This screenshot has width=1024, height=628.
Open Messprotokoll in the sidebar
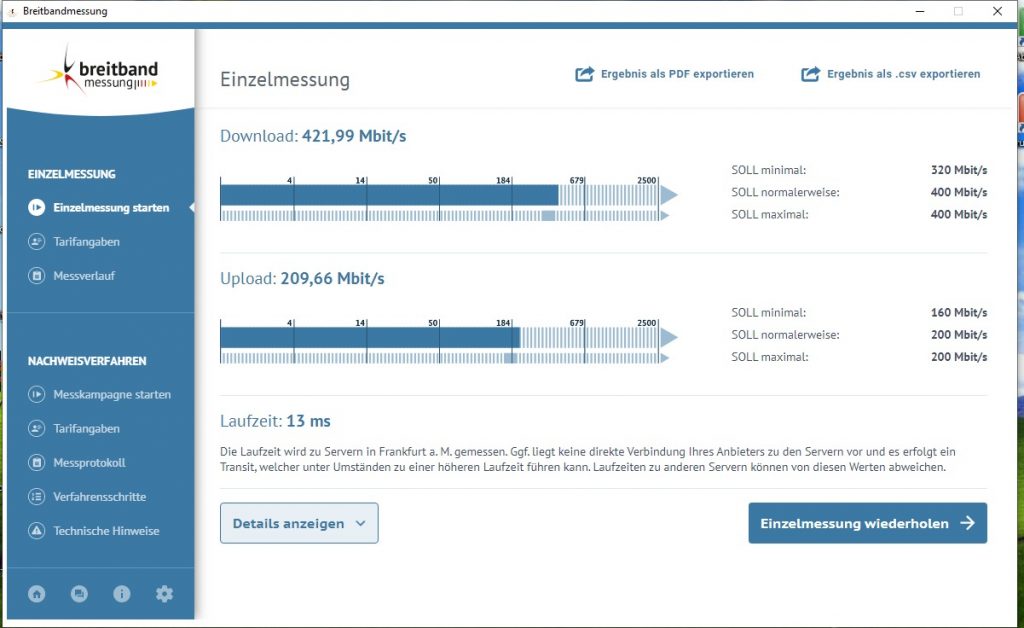[x=89, y=463]
